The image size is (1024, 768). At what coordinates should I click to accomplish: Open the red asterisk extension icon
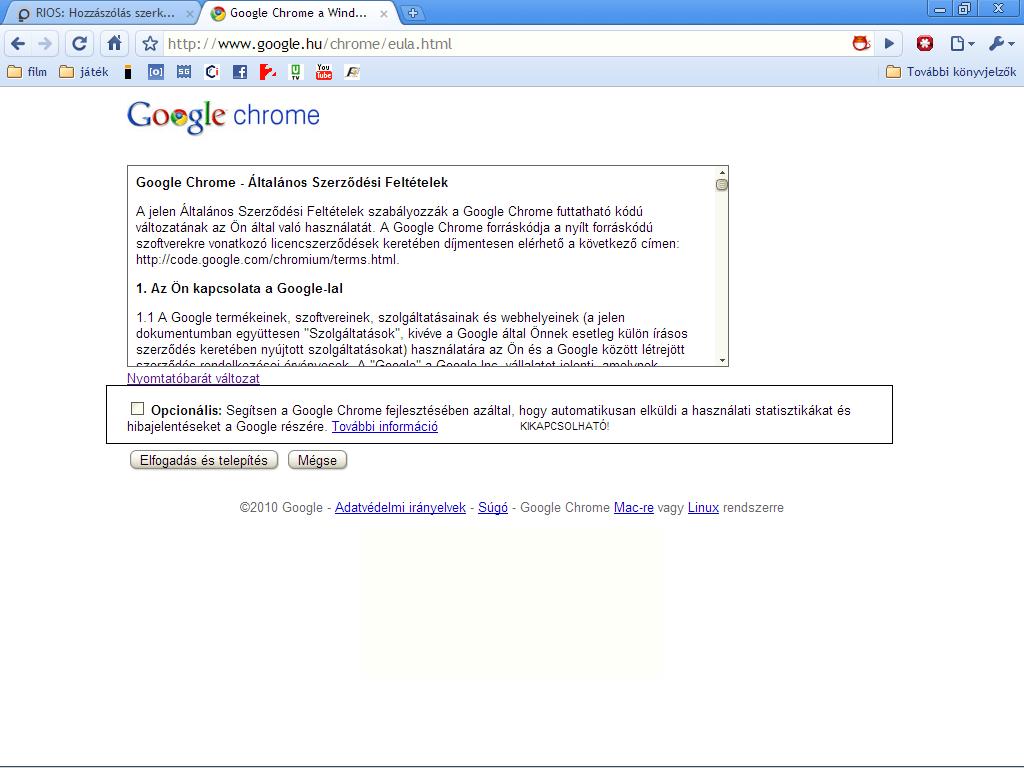pyautogui.click(x=925, y=44)
